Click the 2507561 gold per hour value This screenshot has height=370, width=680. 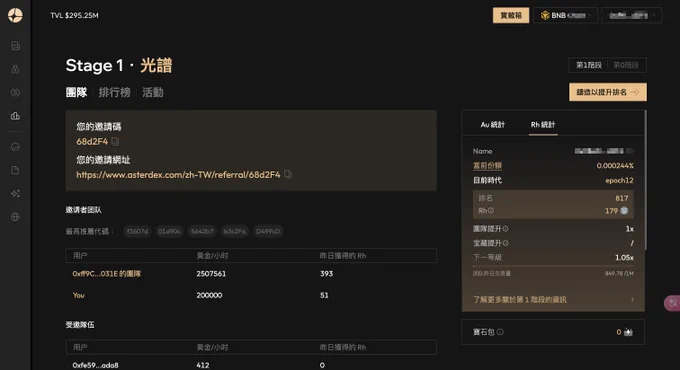pos(211,274)
